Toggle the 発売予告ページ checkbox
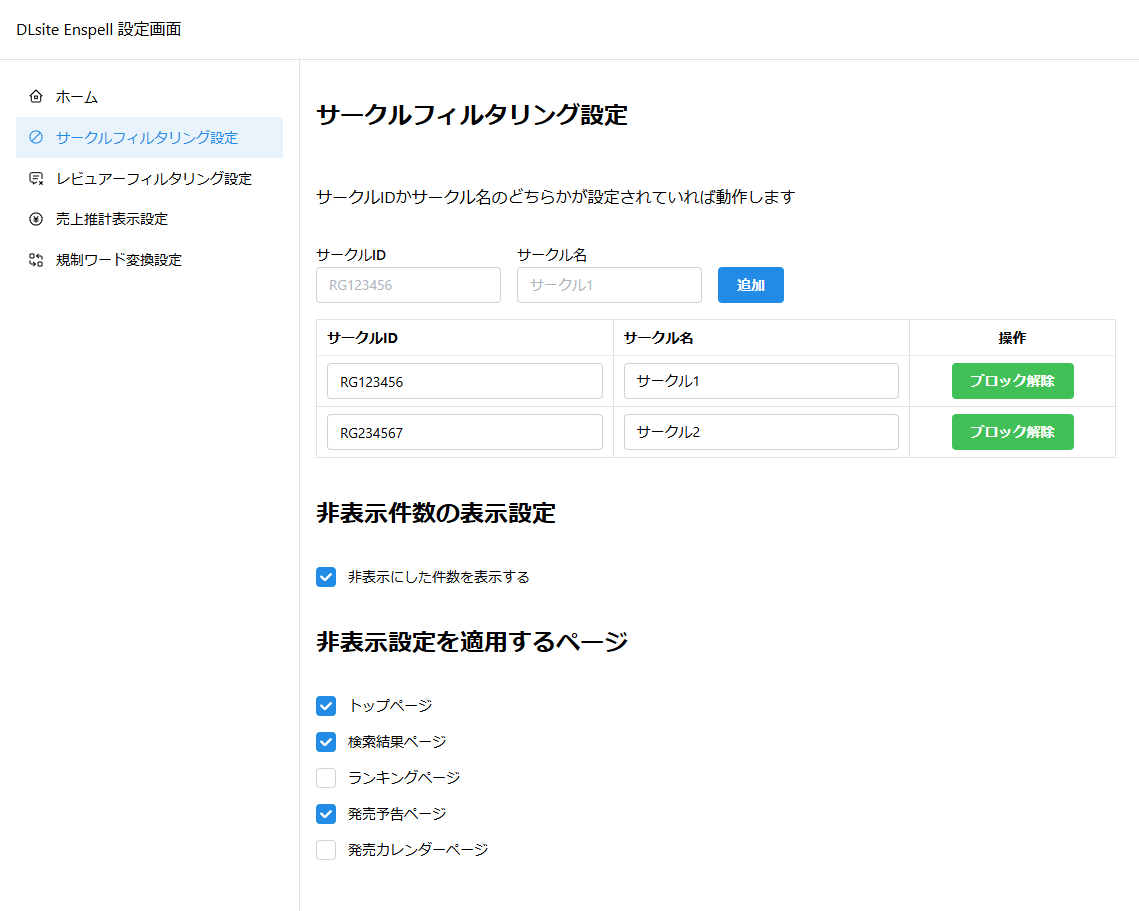 click(x=326, y=814)
